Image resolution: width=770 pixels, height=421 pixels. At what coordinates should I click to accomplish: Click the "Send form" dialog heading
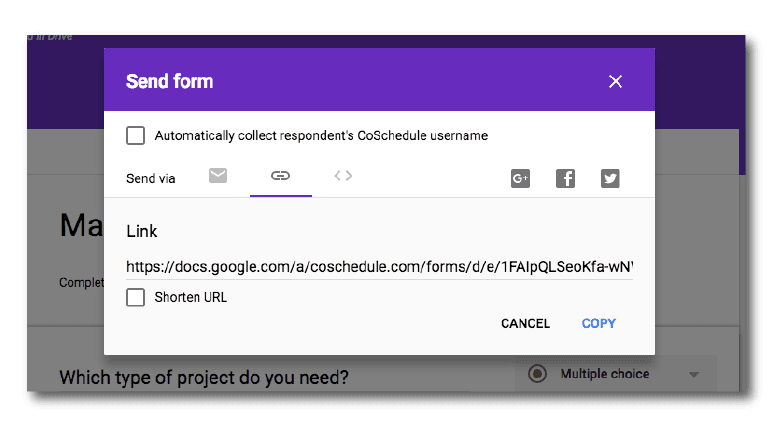169,81
